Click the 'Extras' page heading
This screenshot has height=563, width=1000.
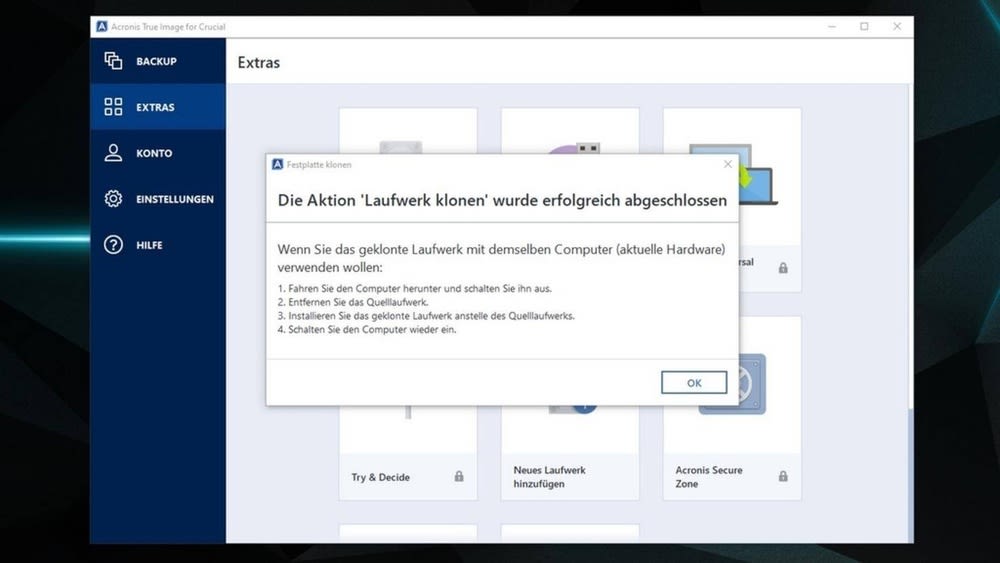coord(258,62)
